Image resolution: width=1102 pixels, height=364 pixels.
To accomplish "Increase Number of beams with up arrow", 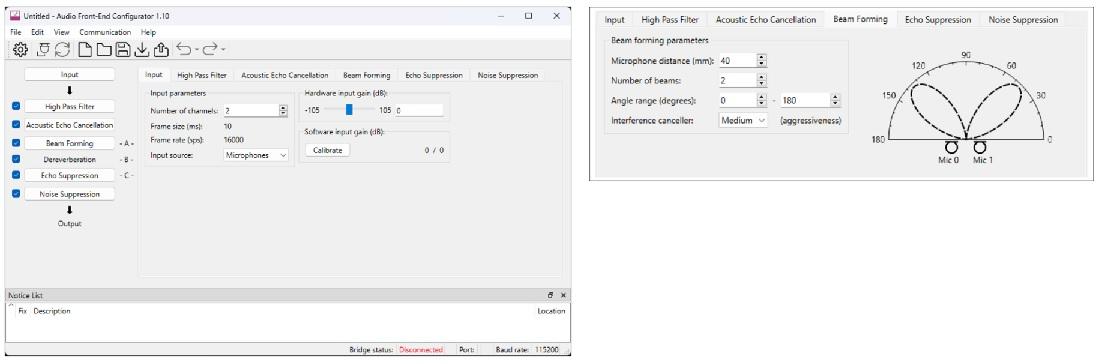I will pyautogui.click(x=761, y=77).
